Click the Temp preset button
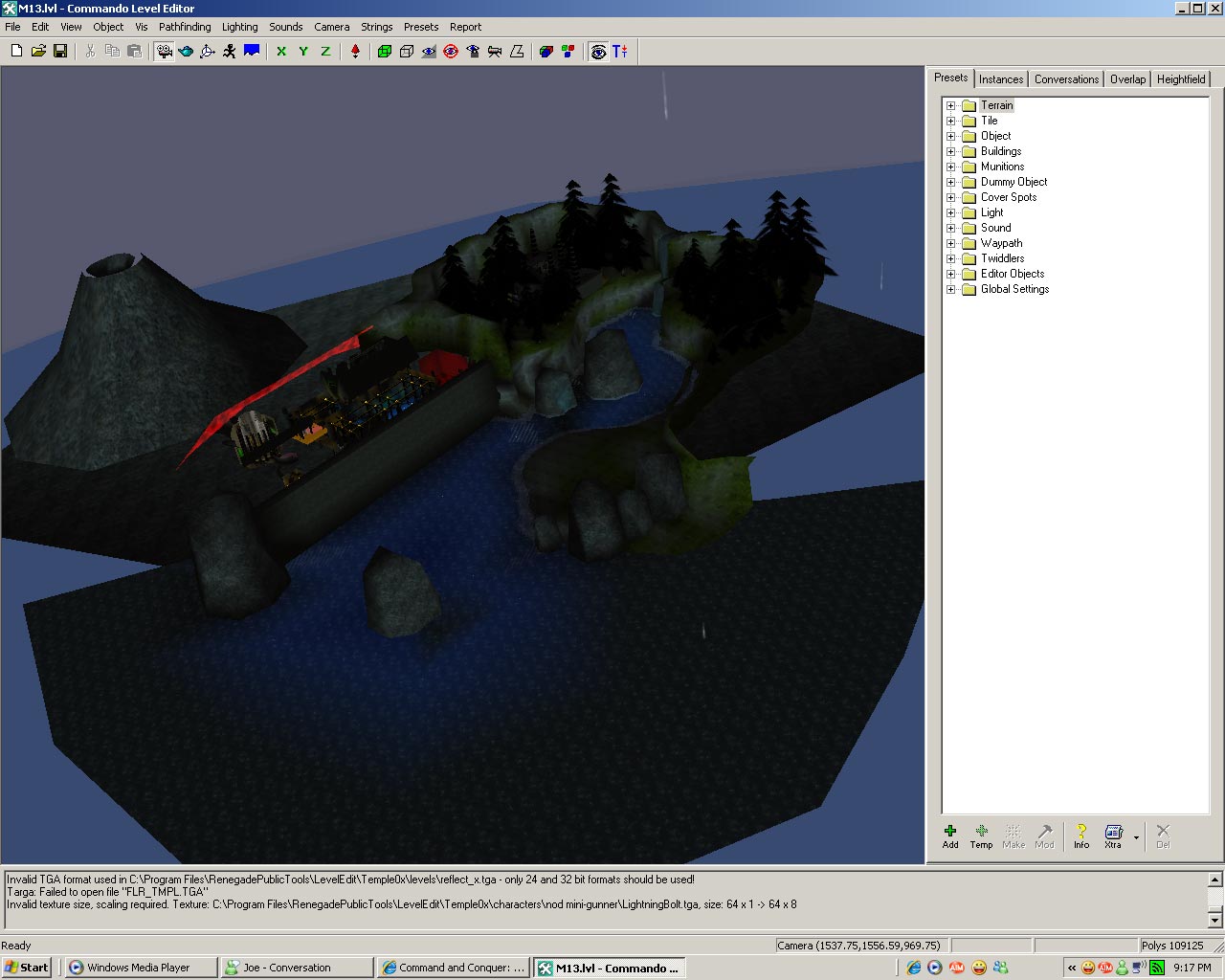Image resolution: width=1225 pixels, height=980 pixels. [x=981, y=835]
